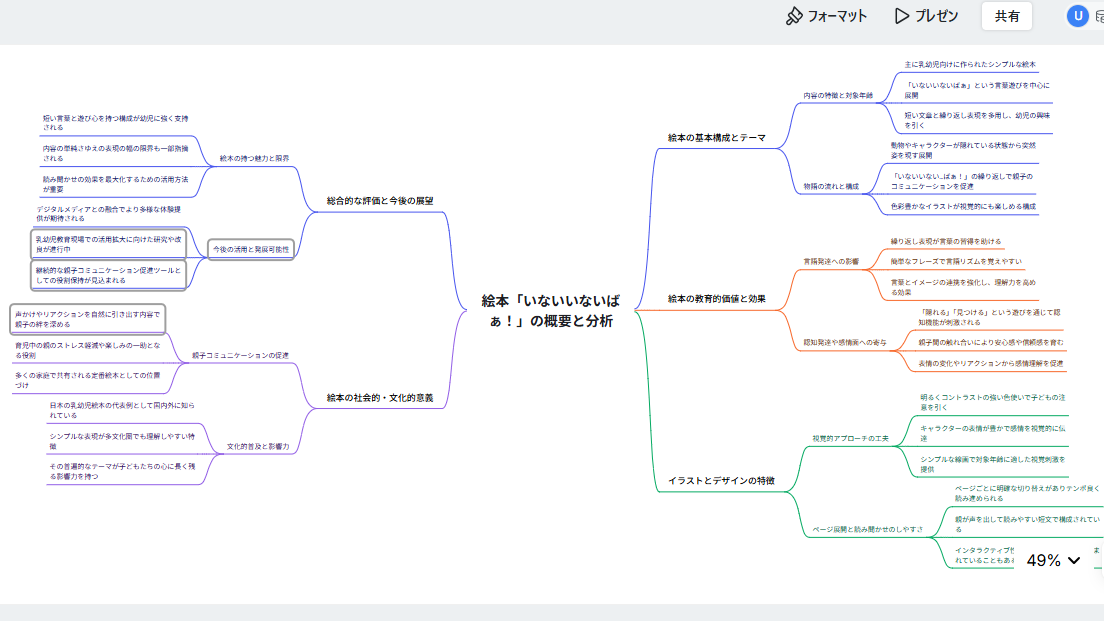
Task: Click the partially visible icon beside the avatar
Action: [x=1099, y=16]
